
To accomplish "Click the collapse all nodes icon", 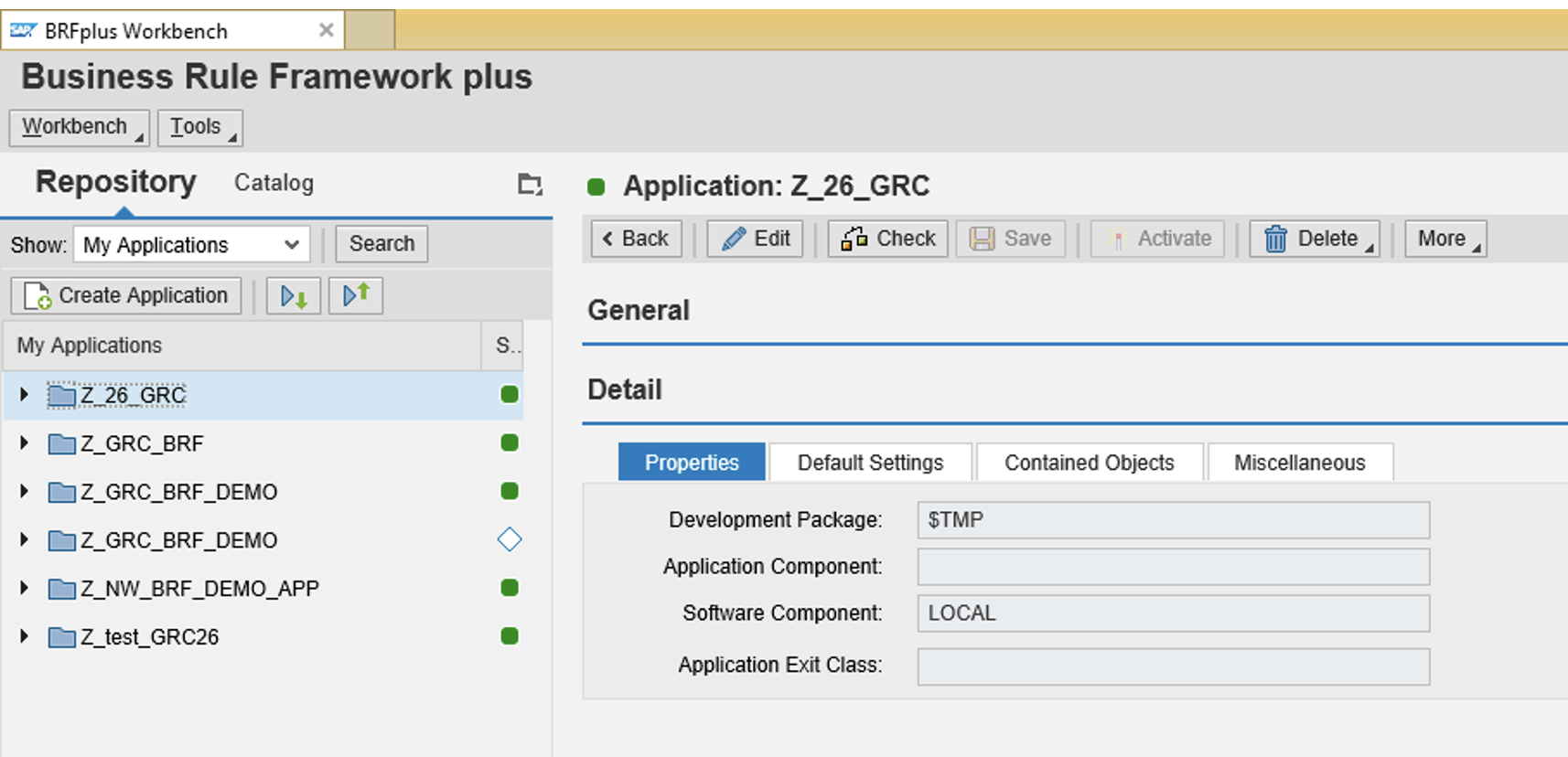I will click(x=356, y=295).
